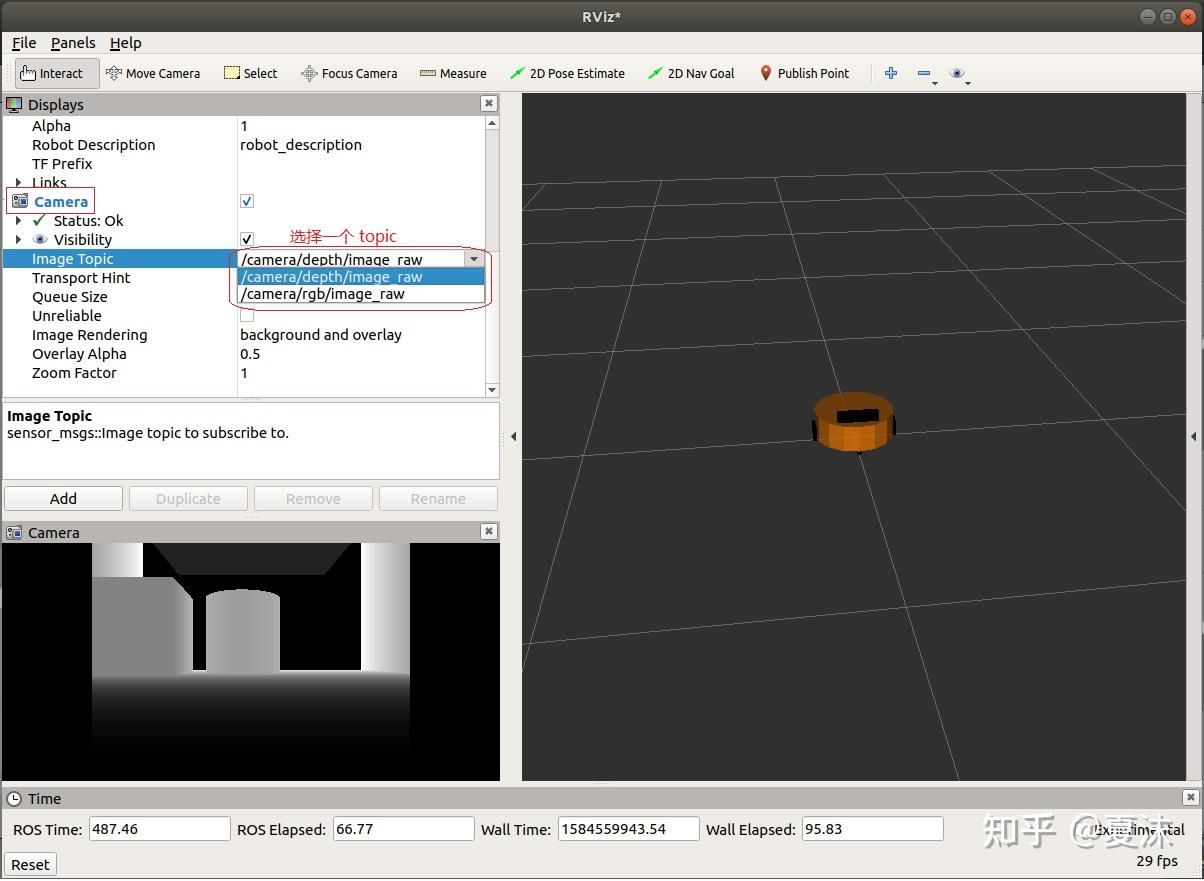The height and width of the screenshot is (881, 1204).
Task: Choose the Select tool in toolbar
Action: 250,73
